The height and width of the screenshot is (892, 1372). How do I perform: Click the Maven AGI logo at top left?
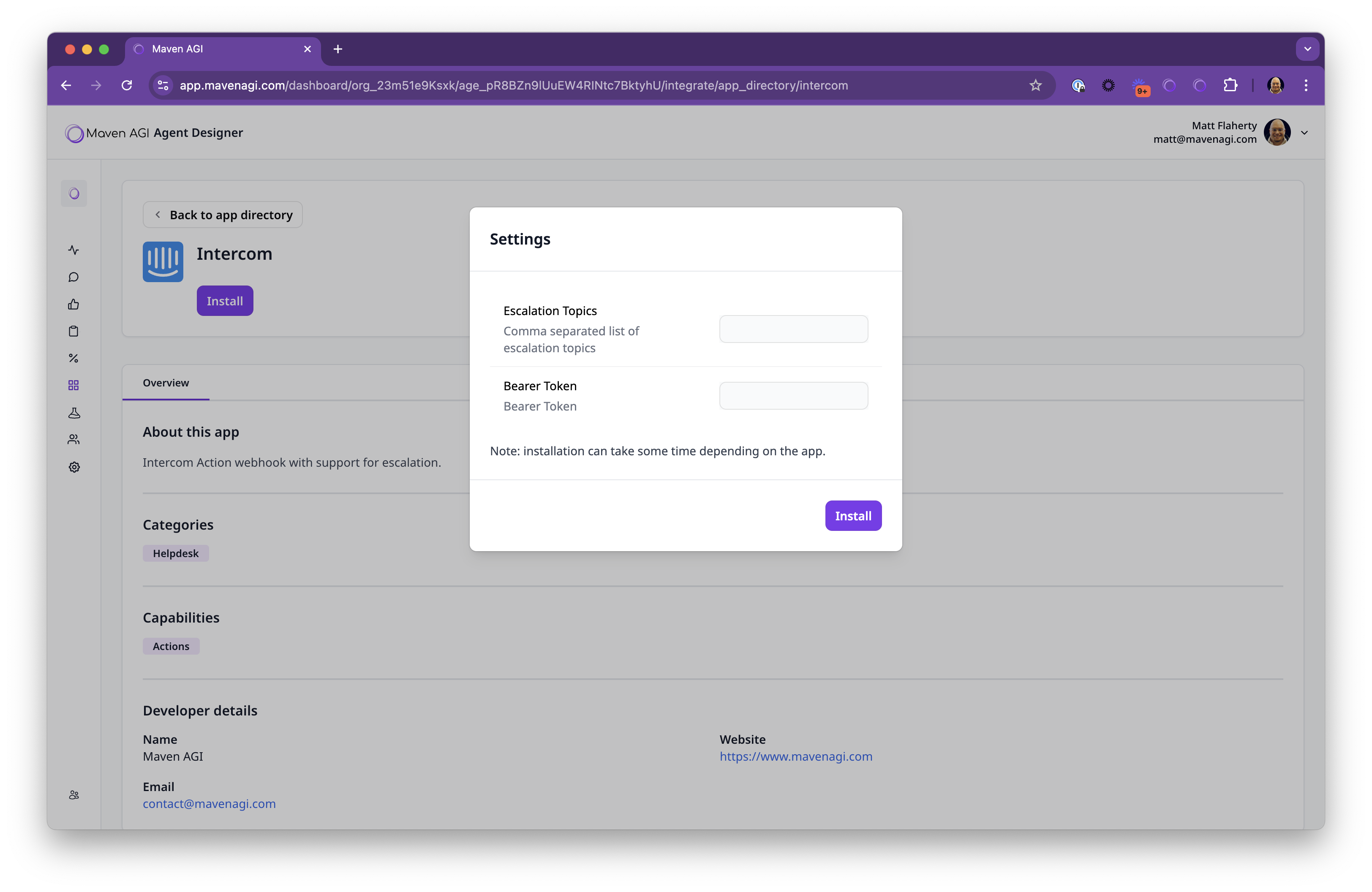click(74, 133)
